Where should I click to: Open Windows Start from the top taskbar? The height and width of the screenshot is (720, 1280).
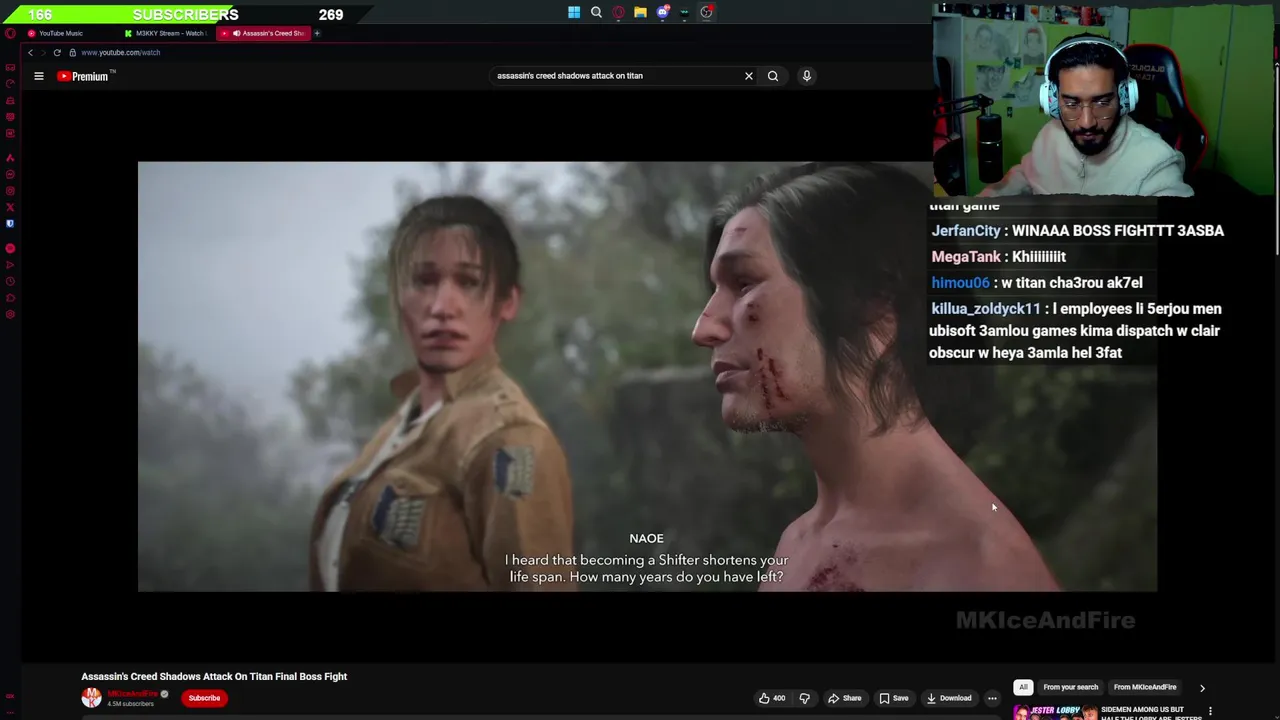(574, 13)
